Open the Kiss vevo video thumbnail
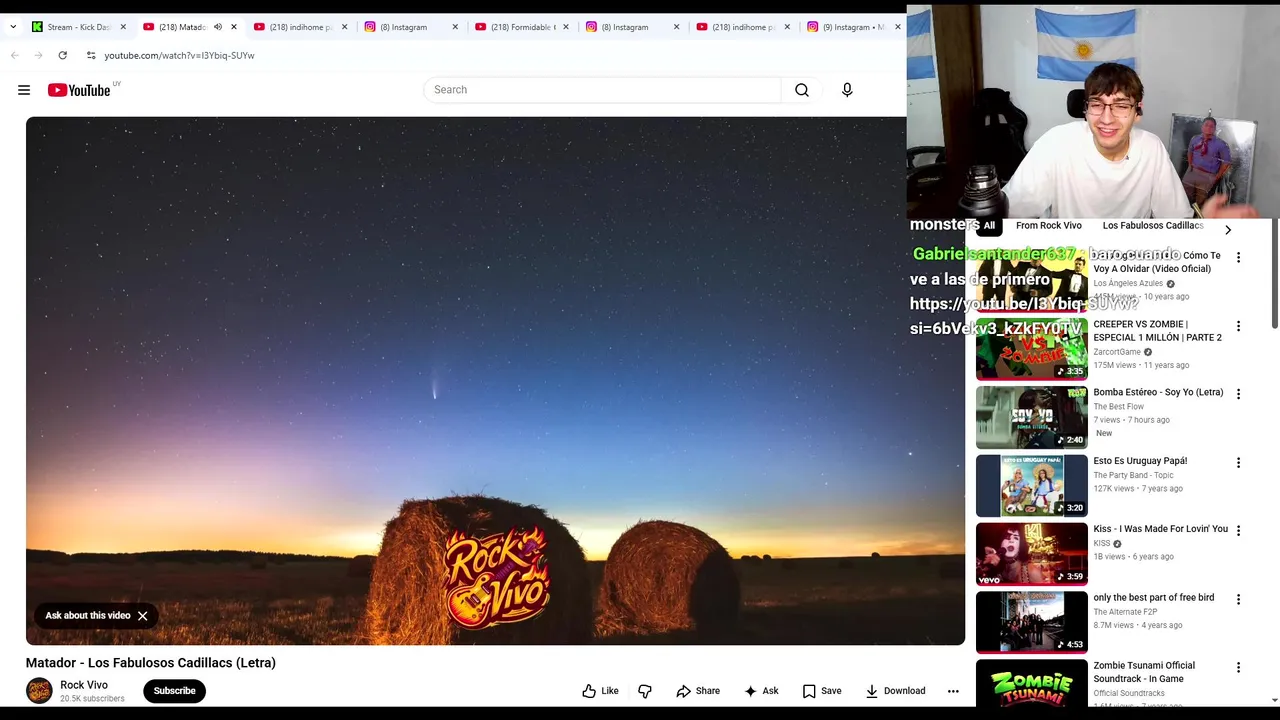1280x720 pixels. [x=1031, y=554]
